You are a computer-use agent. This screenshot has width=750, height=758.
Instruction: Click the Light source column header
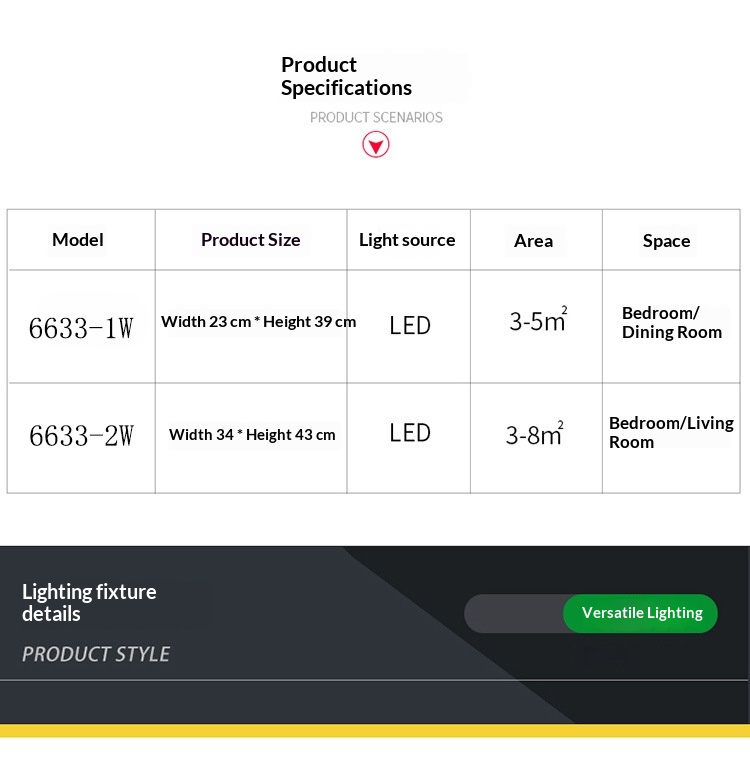click(407, 240)
